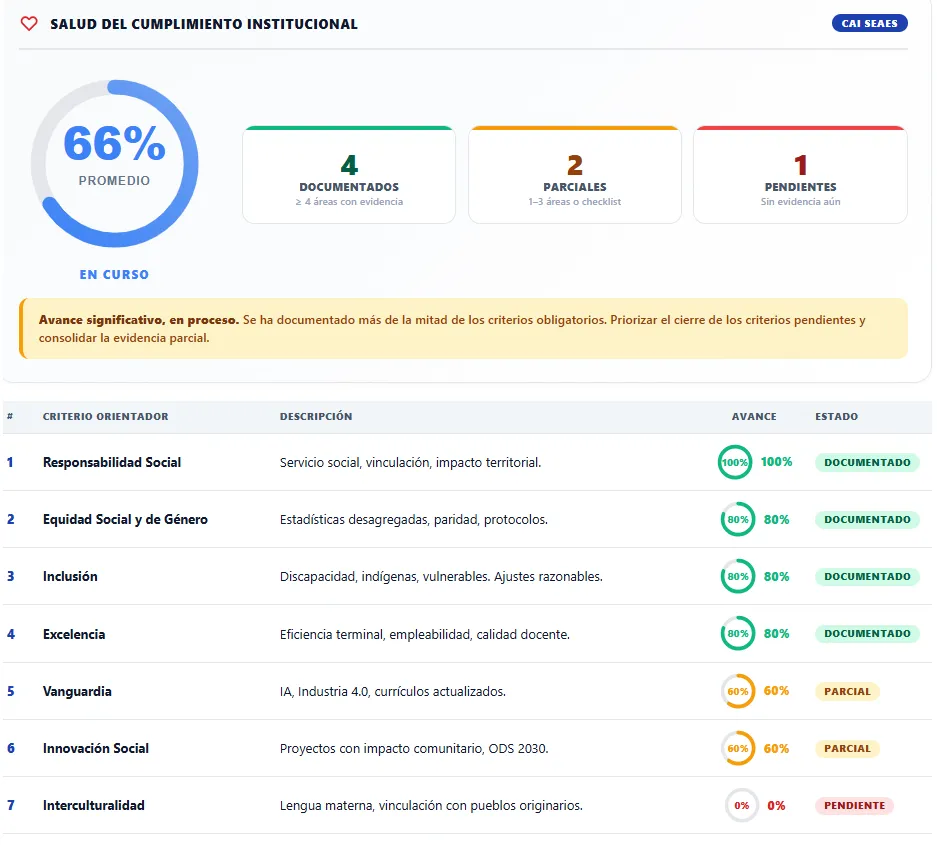The image size is (937, 845).
Task: Click the Descripción column header
Action: click(x=316, y=417)
